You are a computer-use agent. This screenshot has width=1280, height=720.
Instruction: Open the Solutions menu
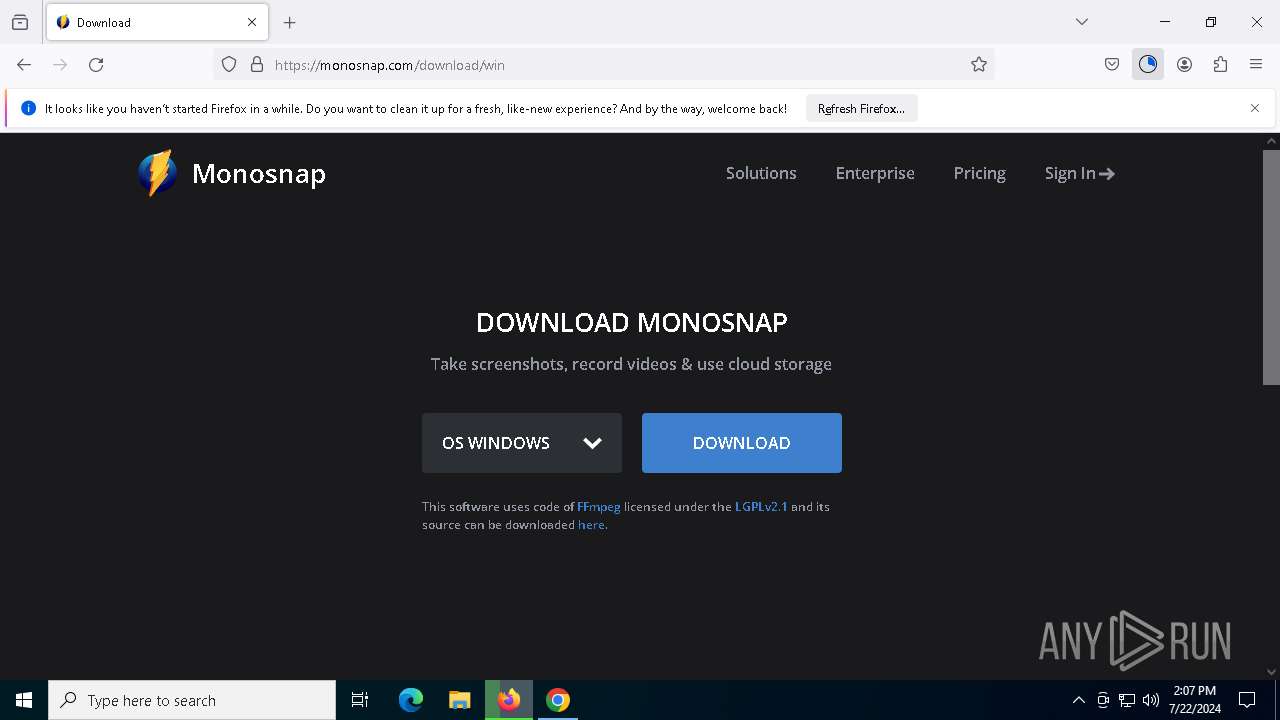tap(761, 173)
